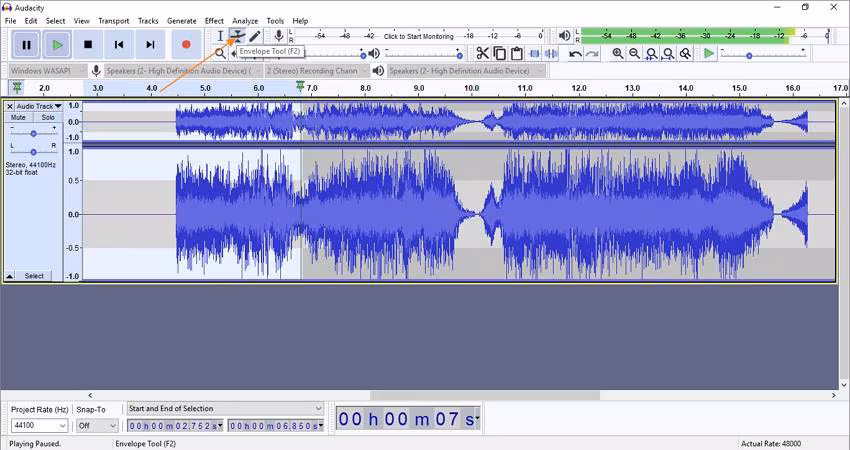Viewport: 850px width, 450px height.
Task: Click Skip to End button
Action: (150, 45)
